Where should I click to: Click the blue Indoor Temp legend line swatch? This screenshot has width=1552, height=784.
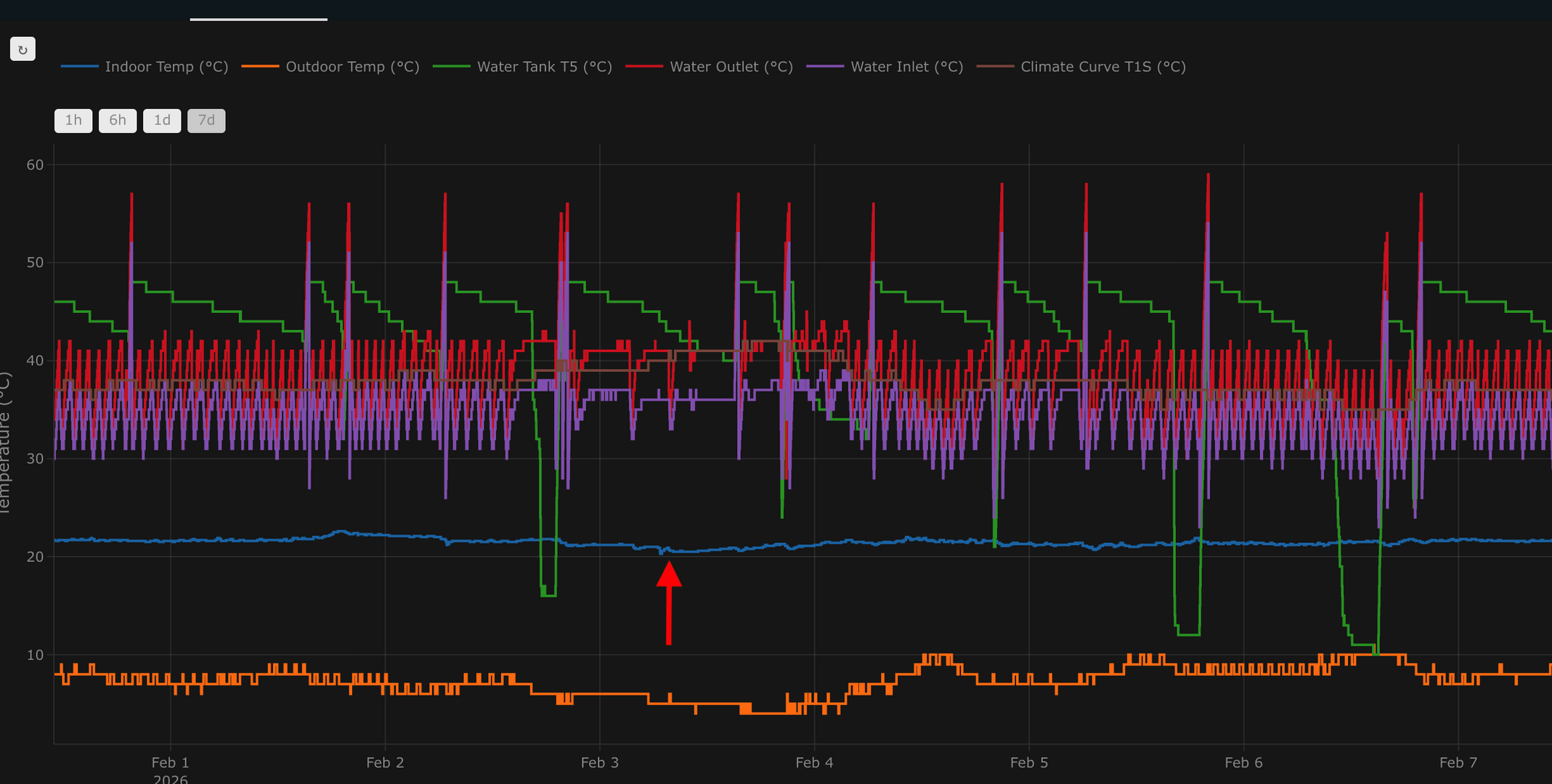[80, 67]
